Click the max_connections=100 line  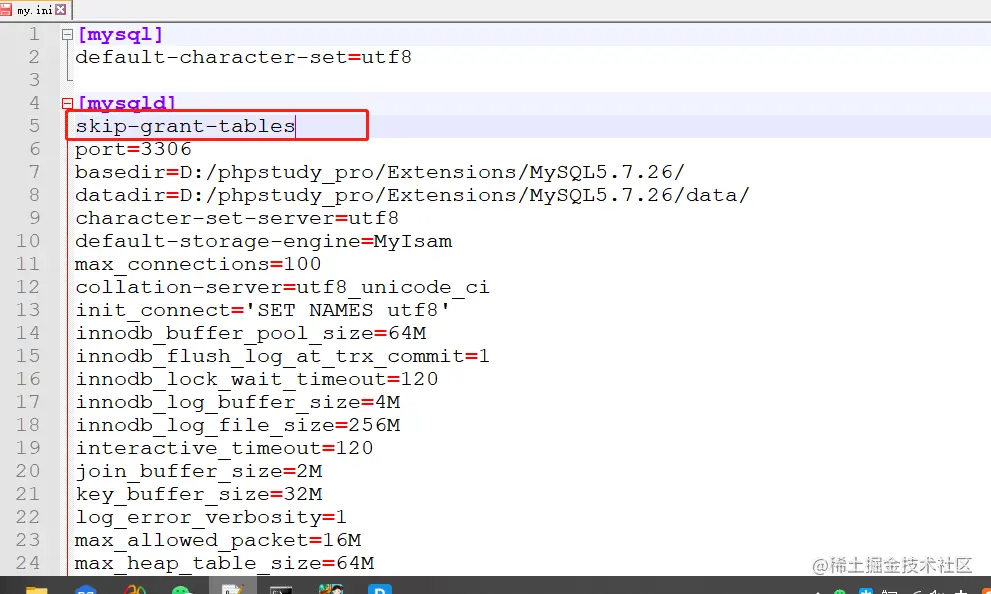(198, 264)
